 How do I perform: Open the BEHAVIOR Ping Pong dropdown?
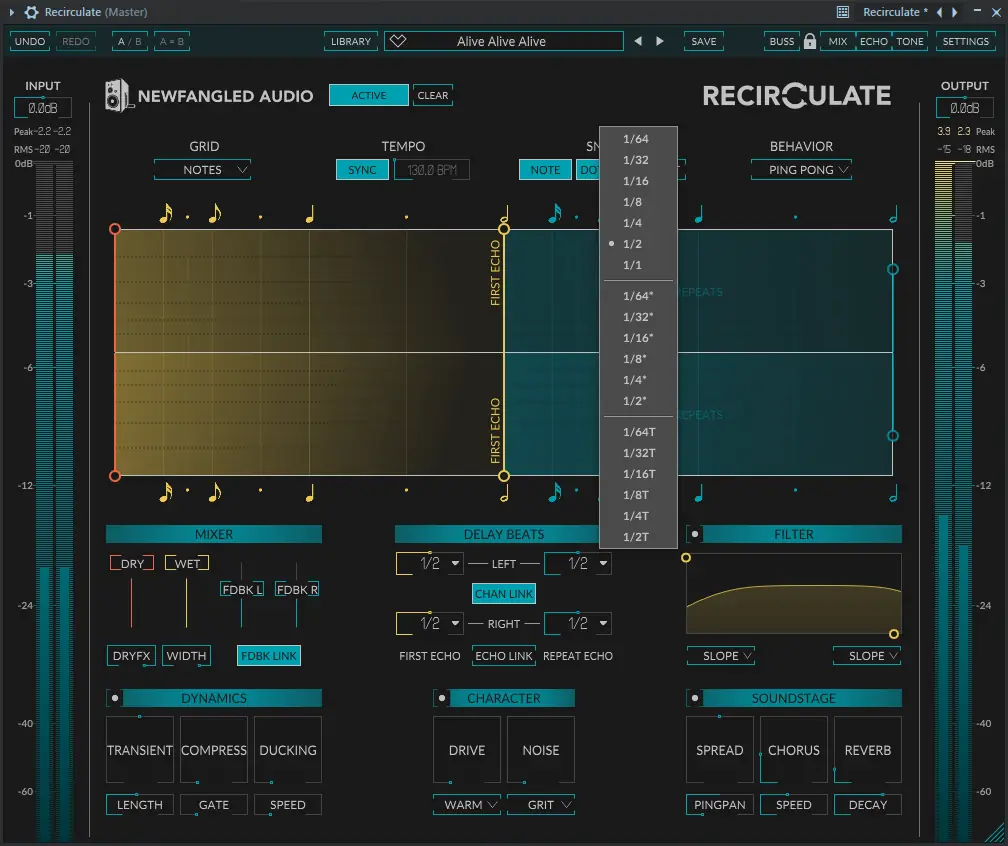pos(801,170)
